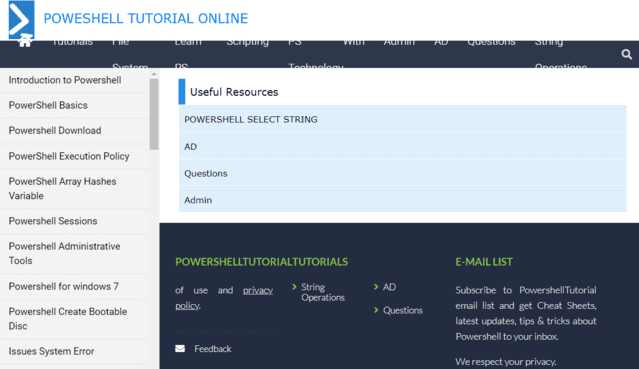Open the With menu in navbar
The height and width of the screenshot is (369, 639).
click(354, 43)
